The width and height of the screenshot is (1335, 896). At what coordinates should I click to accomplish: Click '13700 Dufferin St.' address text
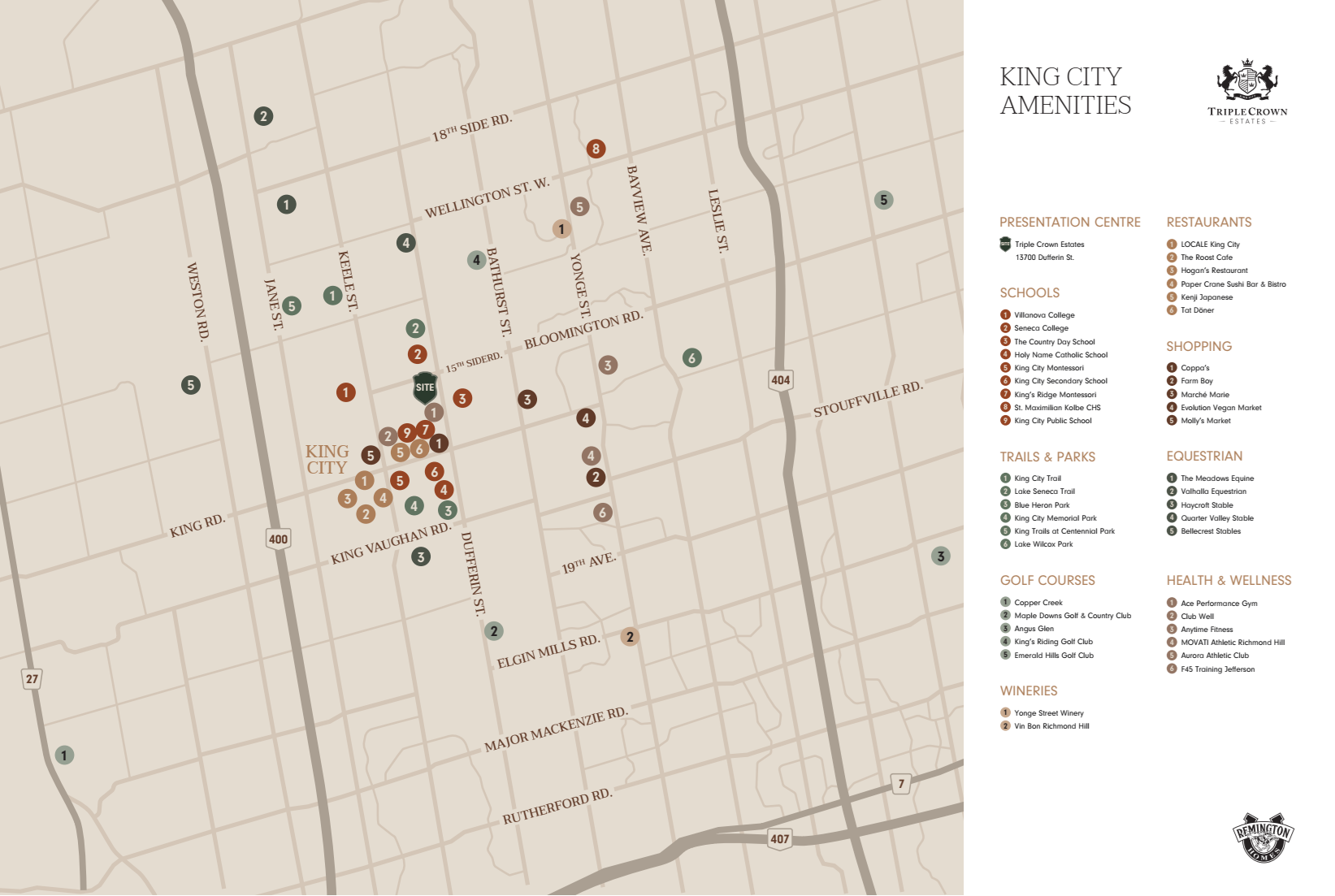click(x=1045, y=258)
